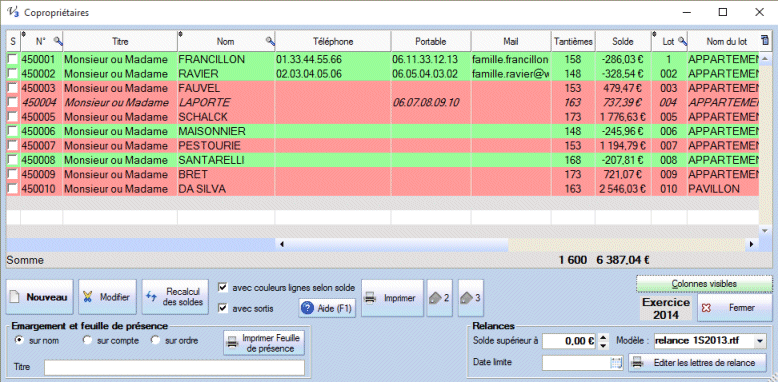Click account number 450006
The width and height of the screenshot is (778, 382).
41,131
